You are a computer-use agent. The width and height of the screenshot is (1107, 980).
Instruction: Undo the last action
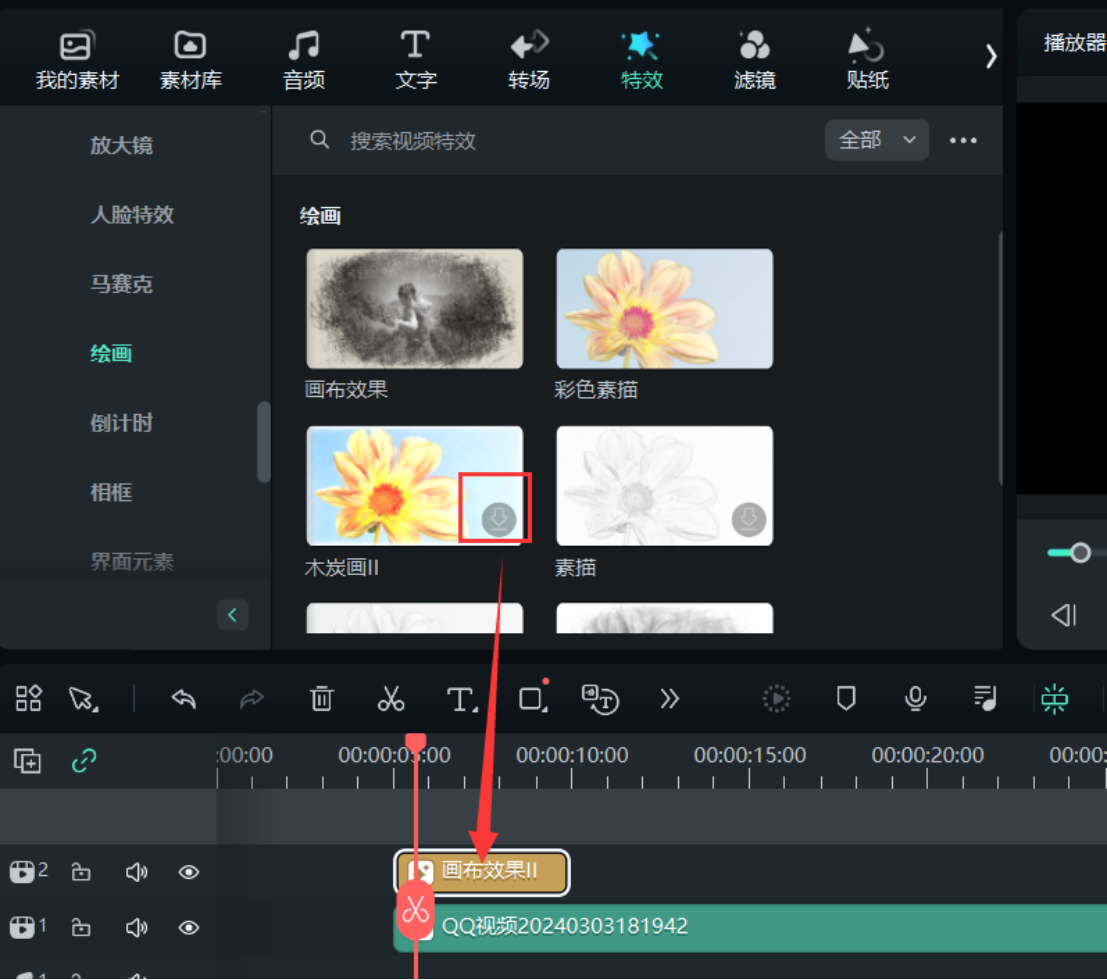[x=184, y=699]
